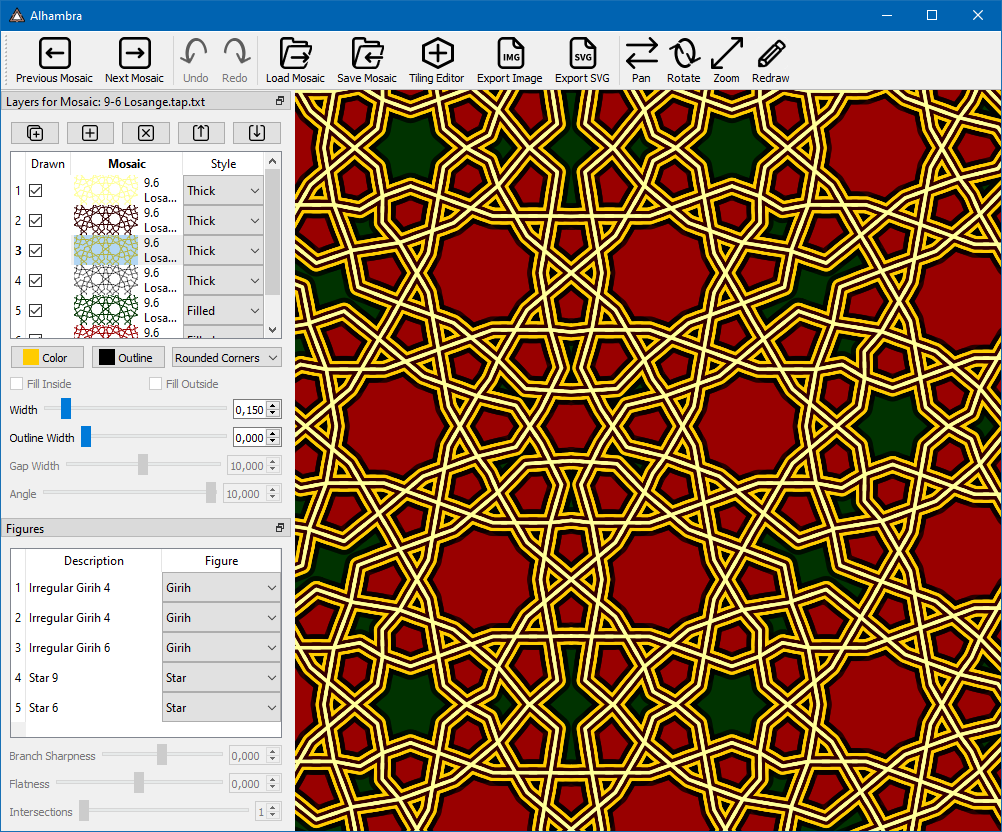Viewport: 1002px width, 832px height.
Task: Click the Figure column header
Action: click(x=221, y=560)
